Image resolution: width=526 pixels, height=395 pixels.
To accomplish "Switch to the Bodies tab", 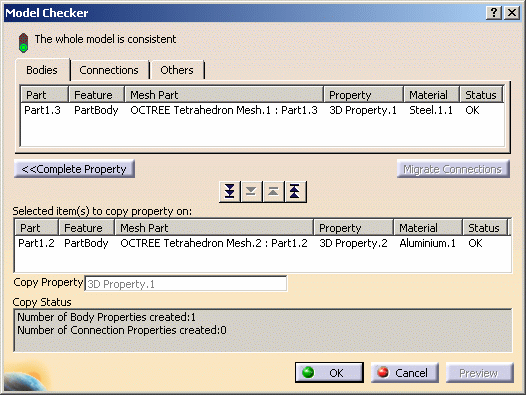I will point(42,70).
